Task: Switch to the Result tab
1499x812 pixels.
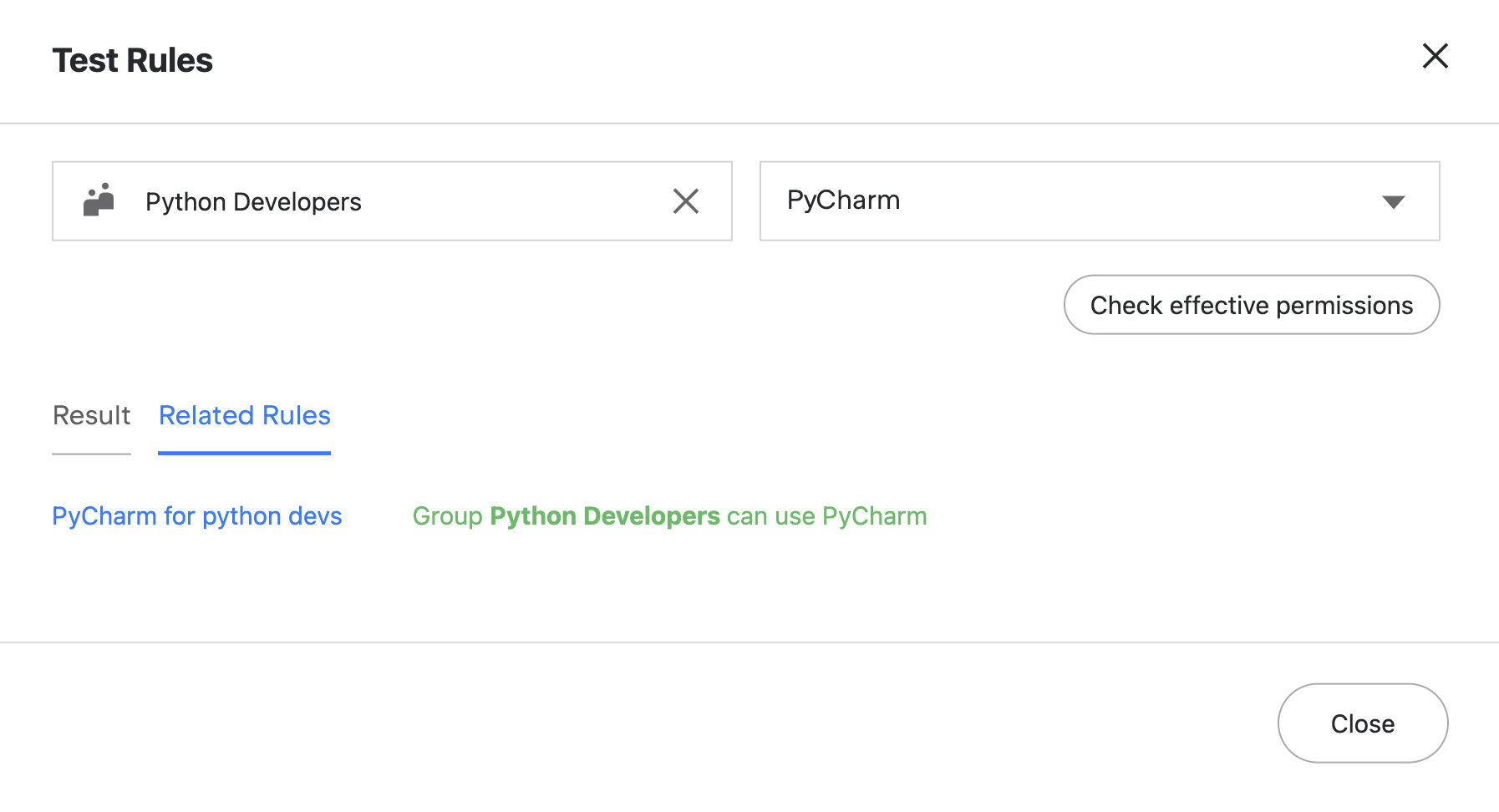Action: point(91,415)
